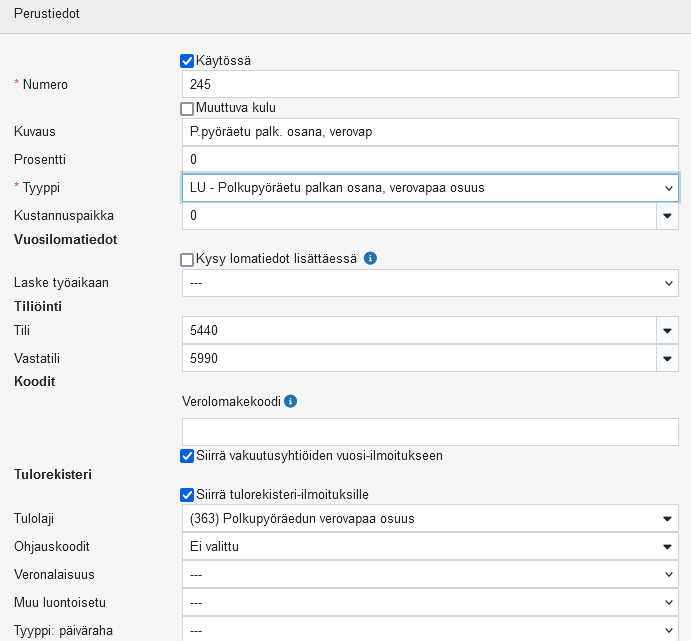Open Laske työaikaan dropdown
691x641 pixels.
coord(430,283)
